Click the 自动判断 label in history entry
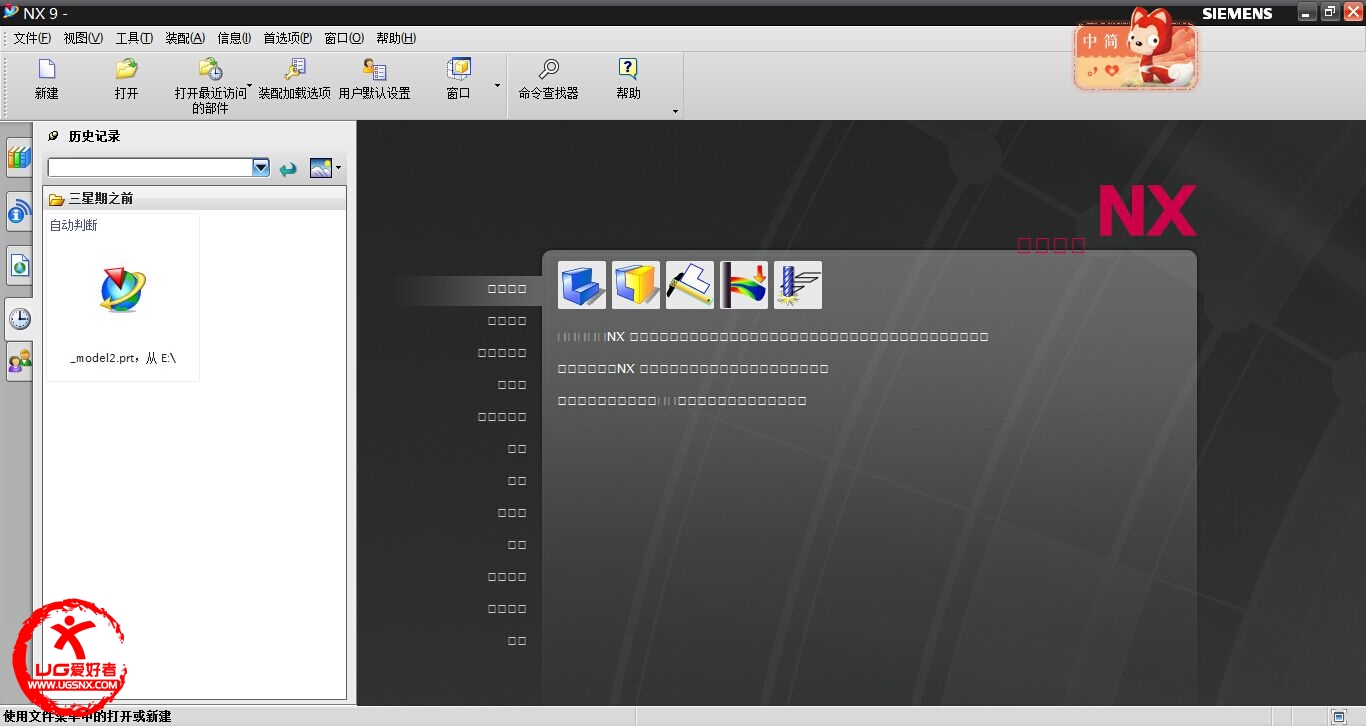 click(74, 225)
